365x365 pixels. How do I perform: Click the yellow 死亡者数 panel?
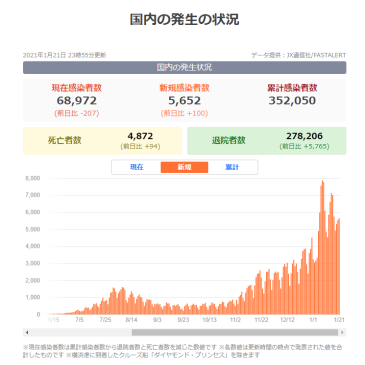coord(103,141)
